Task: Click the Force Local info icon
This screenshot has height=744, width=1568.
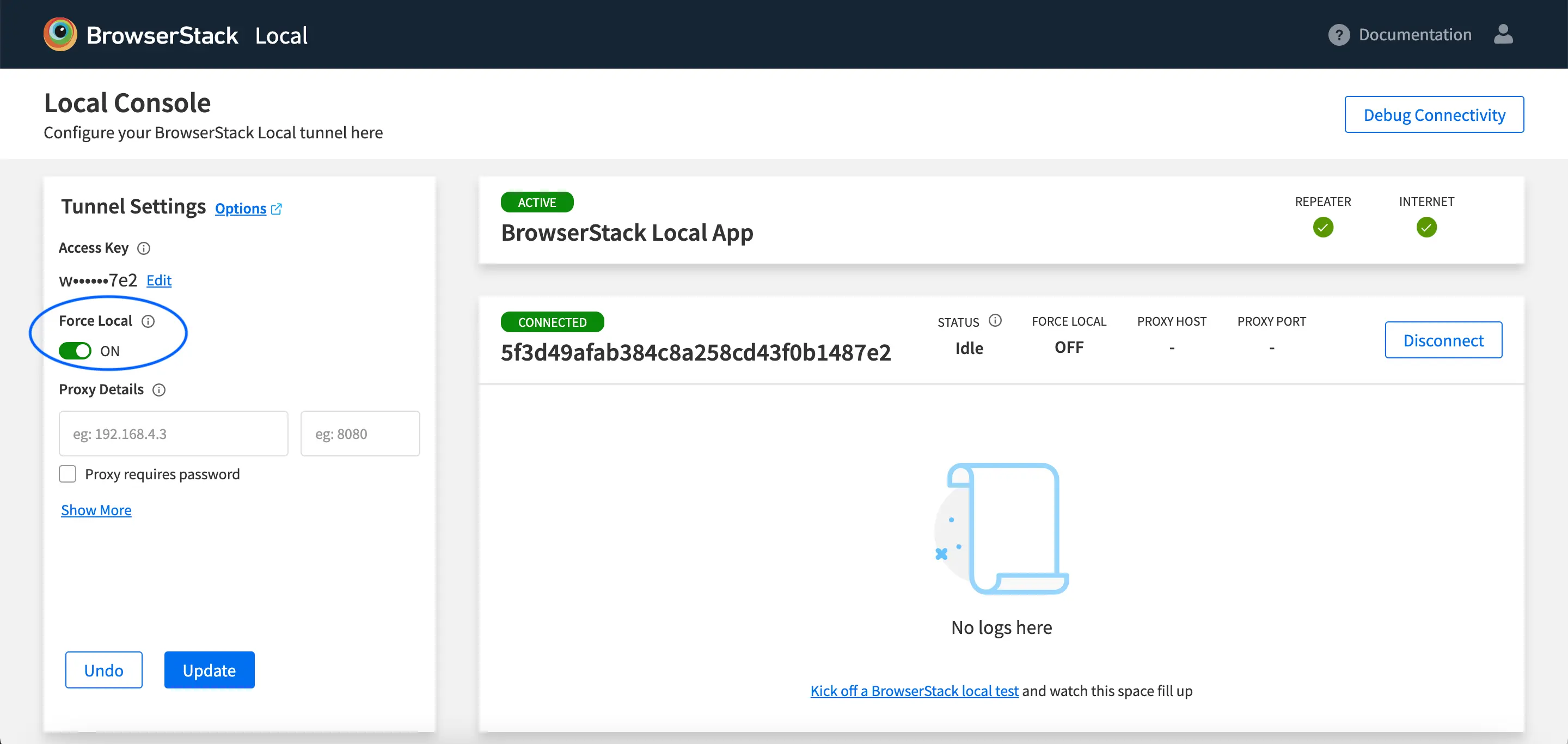Action: 148,321
